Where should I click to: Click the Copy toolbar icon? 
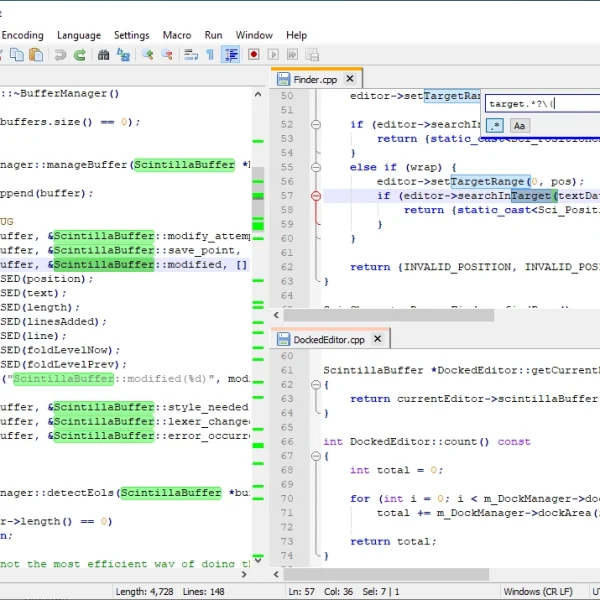tap(17, 55)
